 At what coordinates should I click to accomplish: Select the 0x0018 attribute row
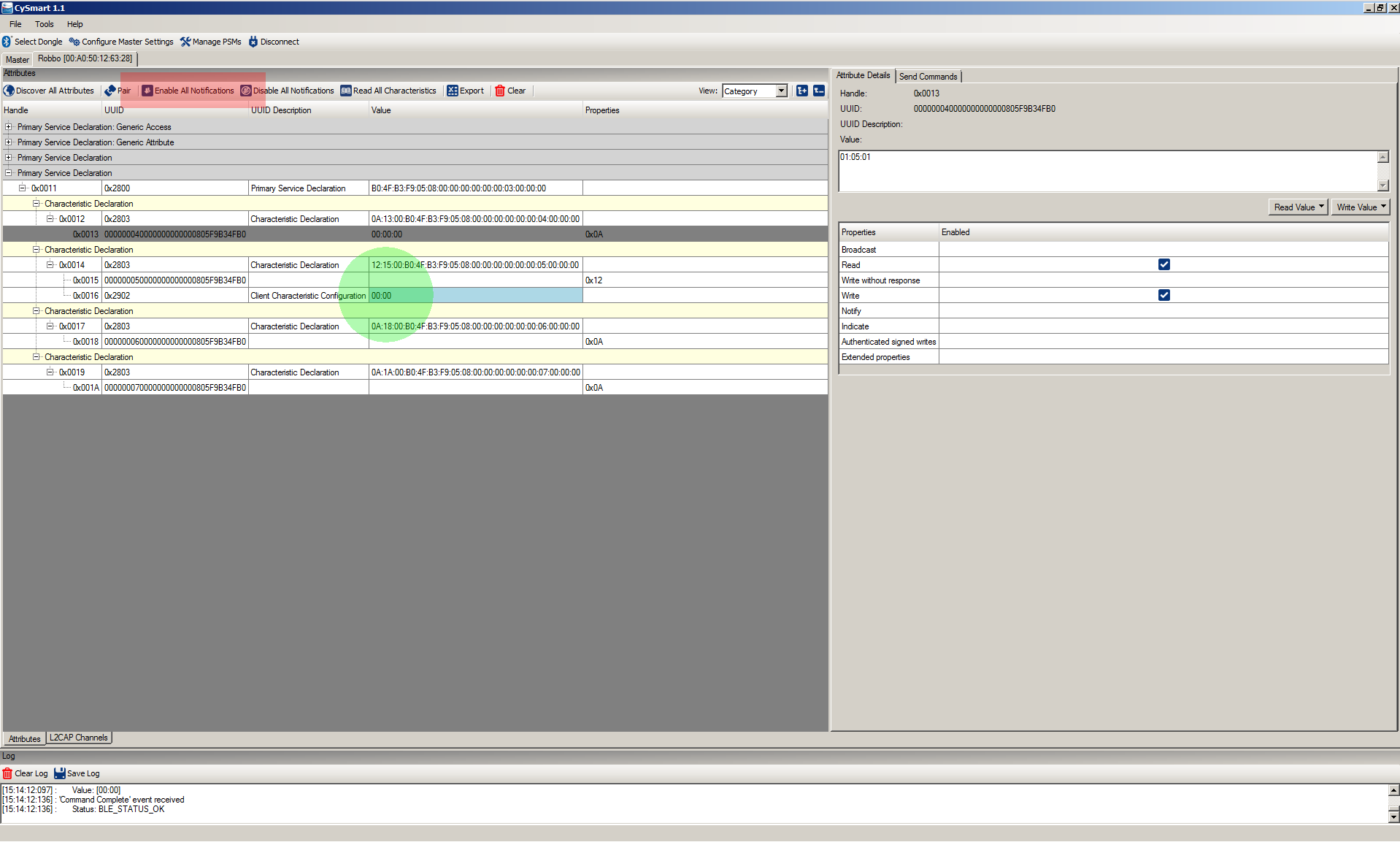[x=415, y=341]
